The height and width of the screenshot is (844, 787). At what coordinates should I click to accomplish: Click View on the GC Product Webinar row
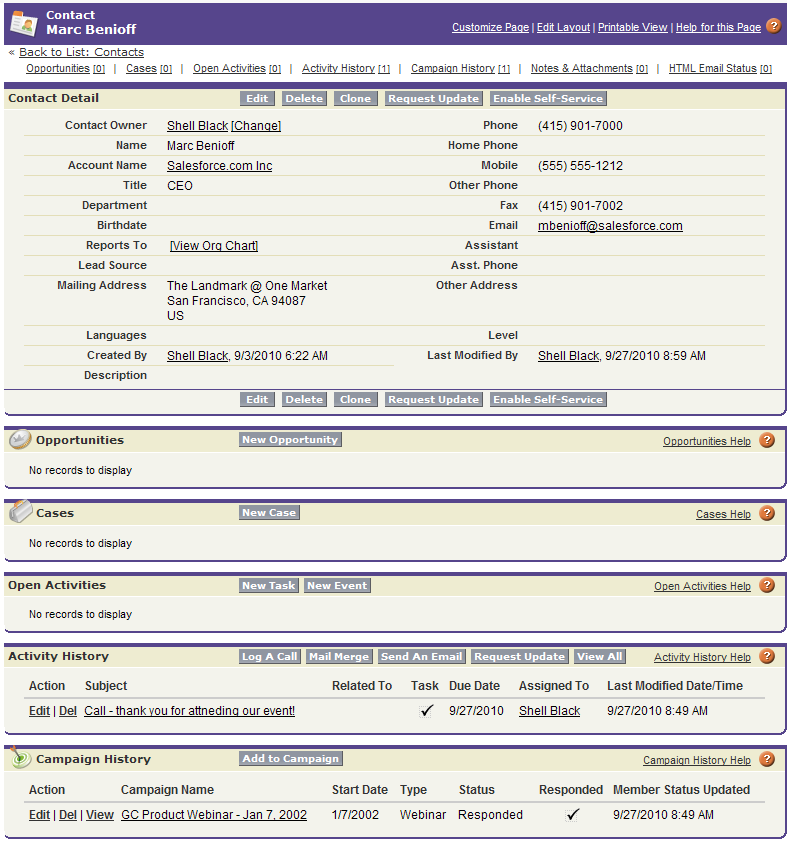click(100, 814)
